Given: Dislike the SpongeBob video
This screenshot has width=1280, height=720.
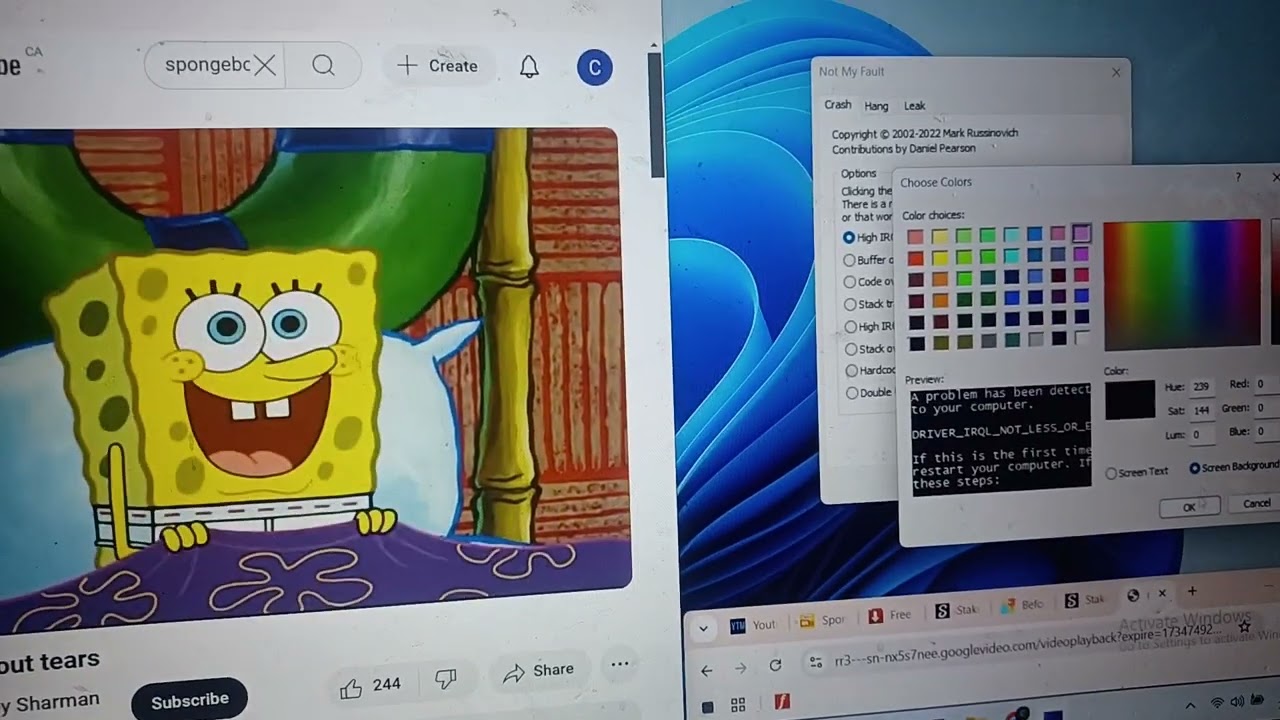Looking at the screenshot, I should pos(446,680).
